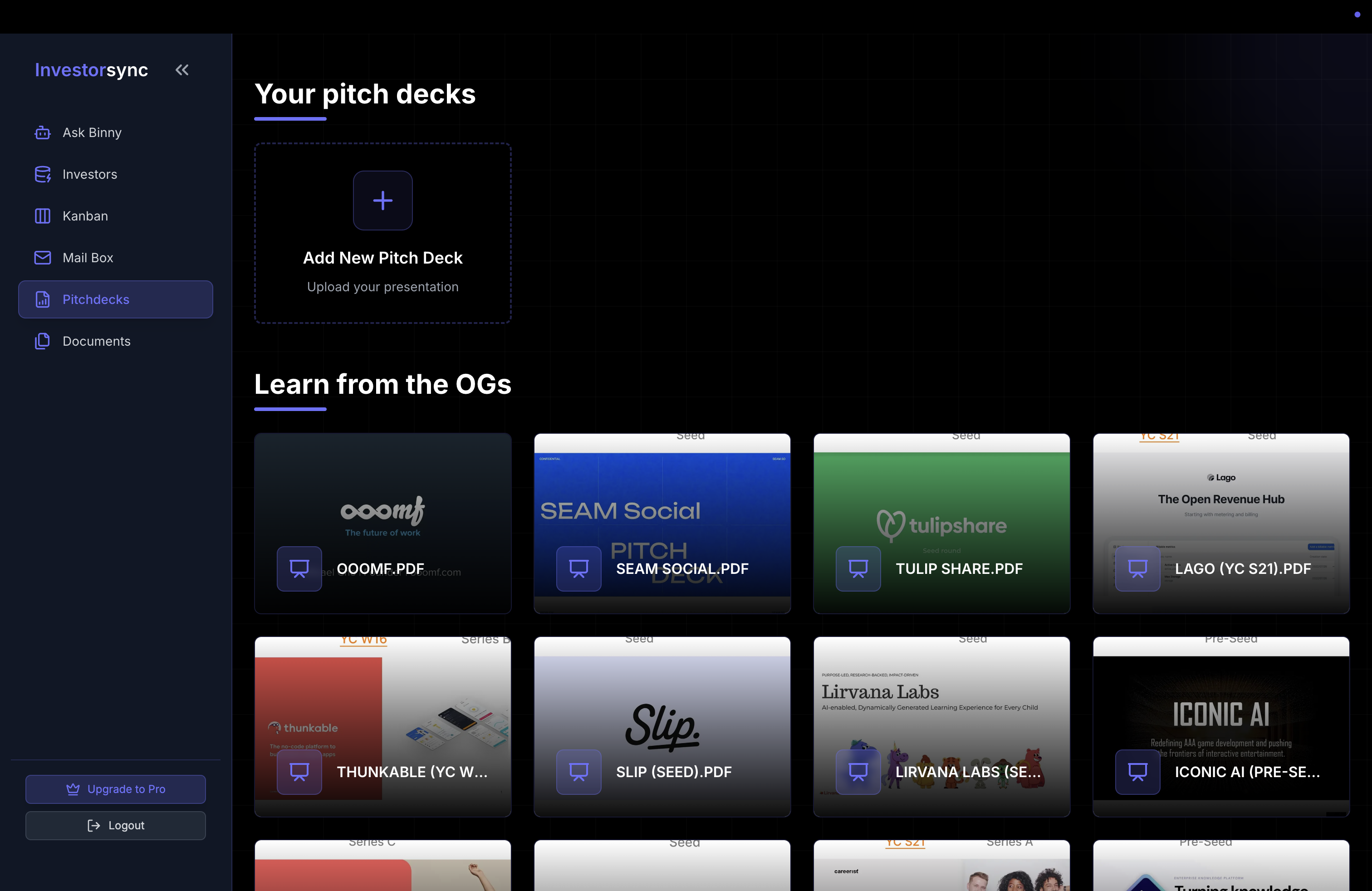This screenshot has height=891, width=1372.
Task: Collapse the sidebar with the double chevron
Action: pos(181,69)
